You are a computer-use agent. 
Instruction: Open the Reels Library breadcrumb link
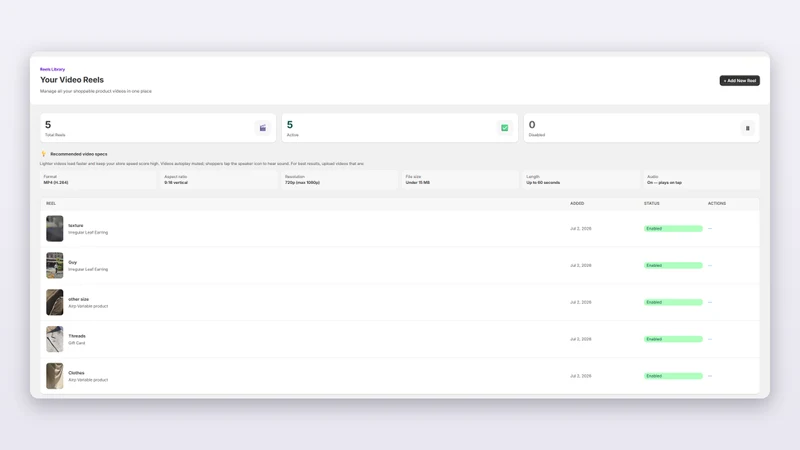click(53, 69)
